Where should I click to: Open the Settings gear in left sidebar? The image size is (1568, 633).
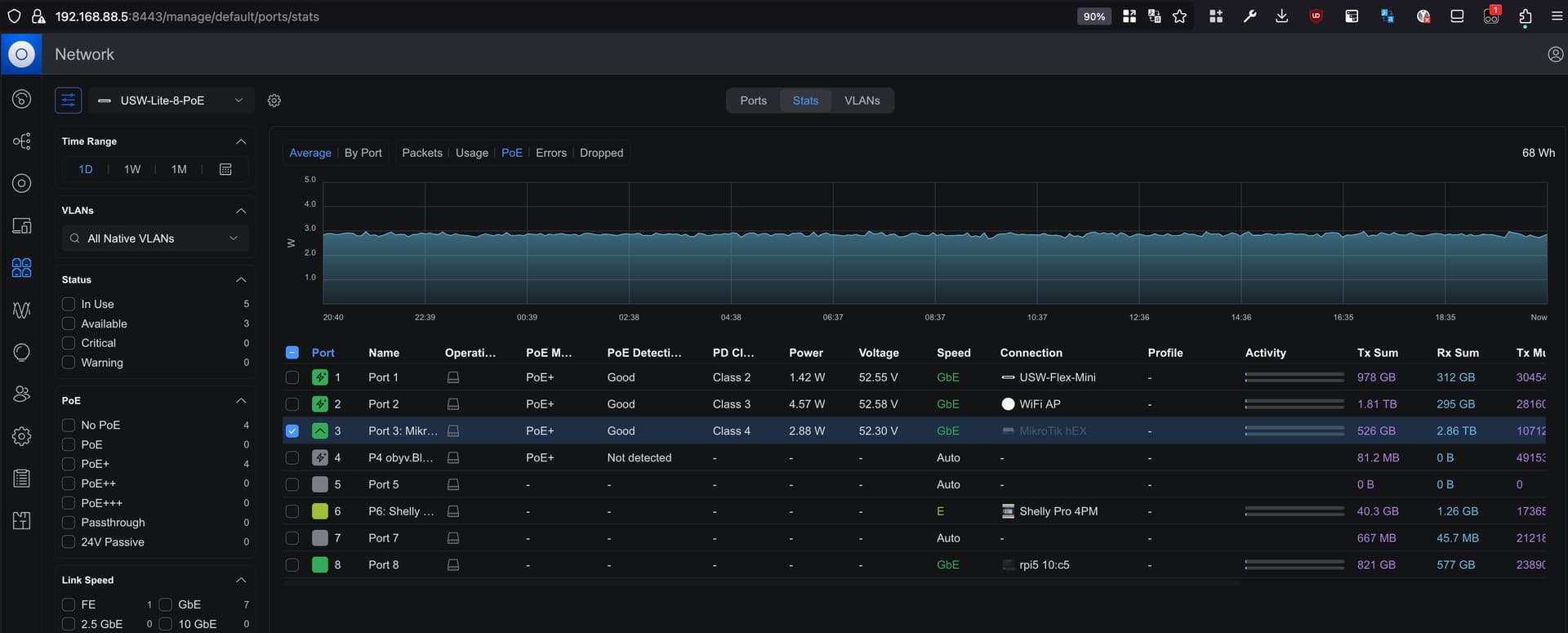point(22,436)
